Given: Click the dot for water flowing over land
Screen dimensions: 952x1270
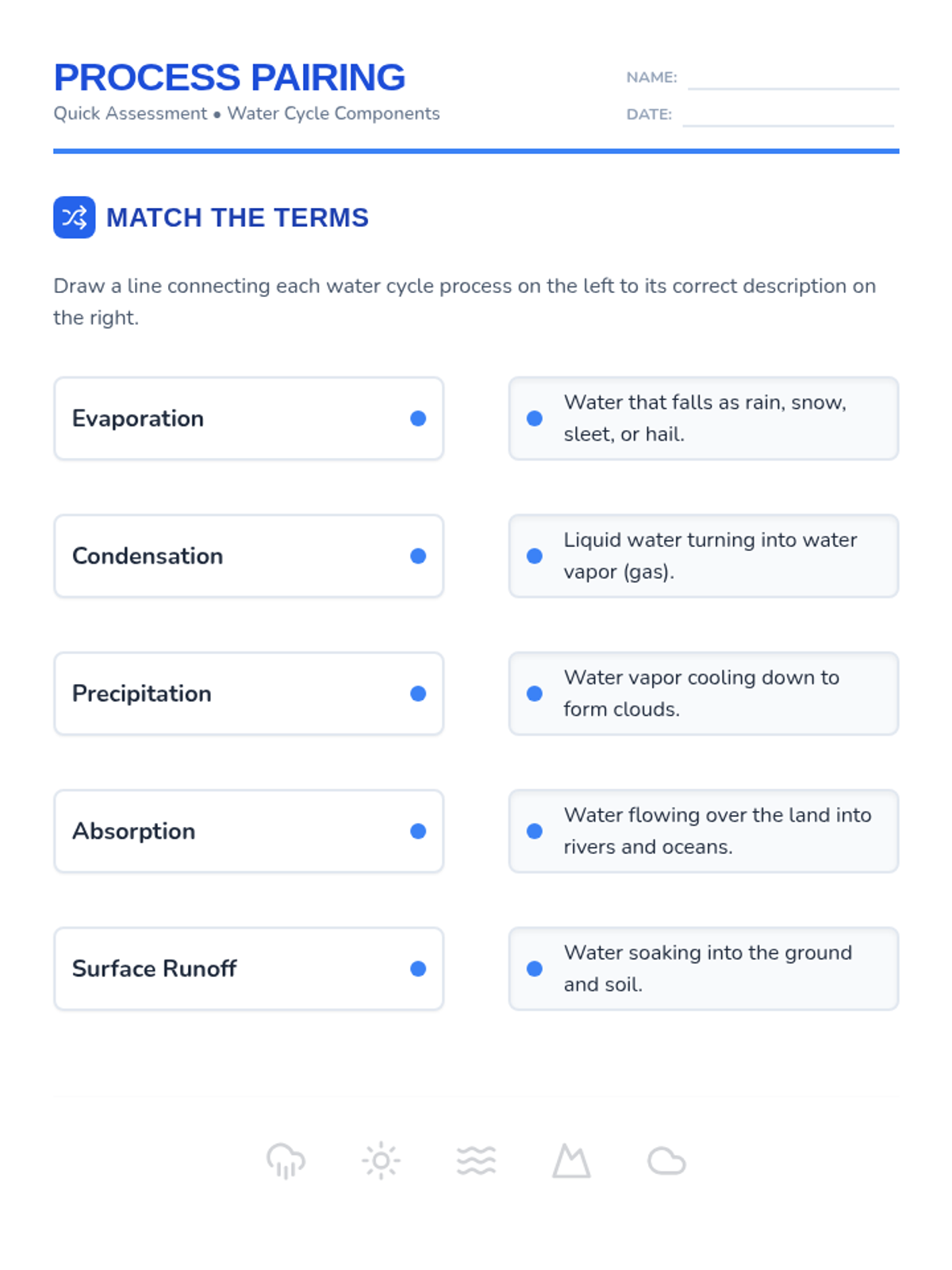Looking at the screenshot, I should point(535,831).
